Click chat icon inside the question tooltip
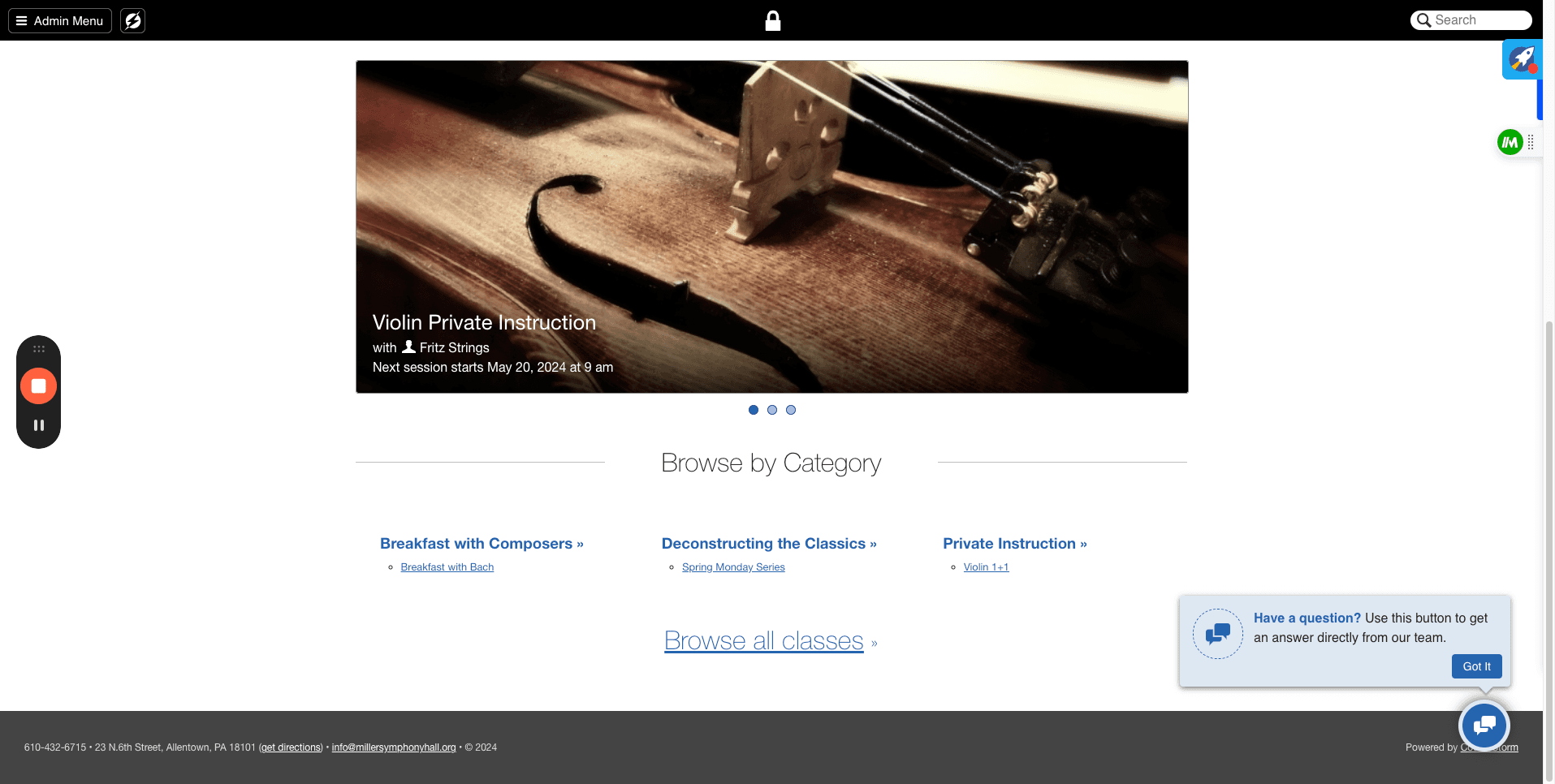 [1218, 634]
